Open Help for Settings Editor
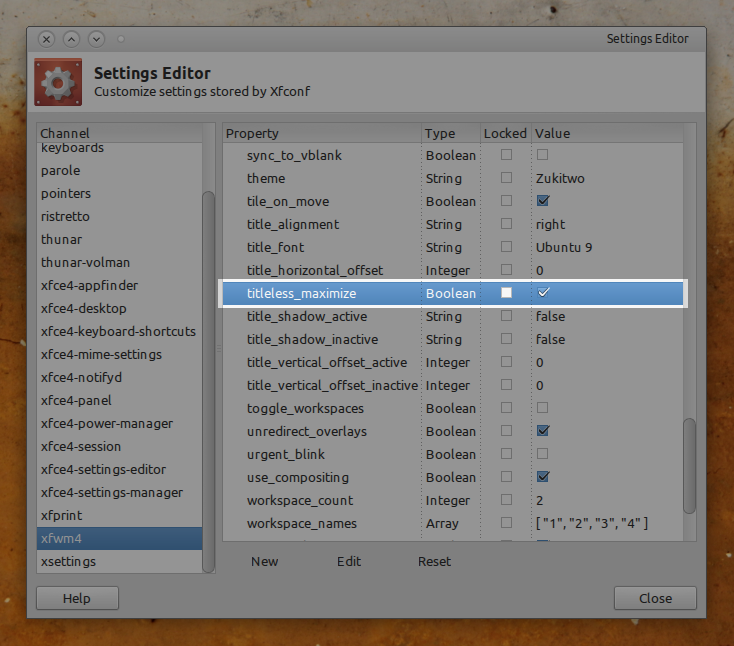Screen dimensions: 734x646 [77, 598]
